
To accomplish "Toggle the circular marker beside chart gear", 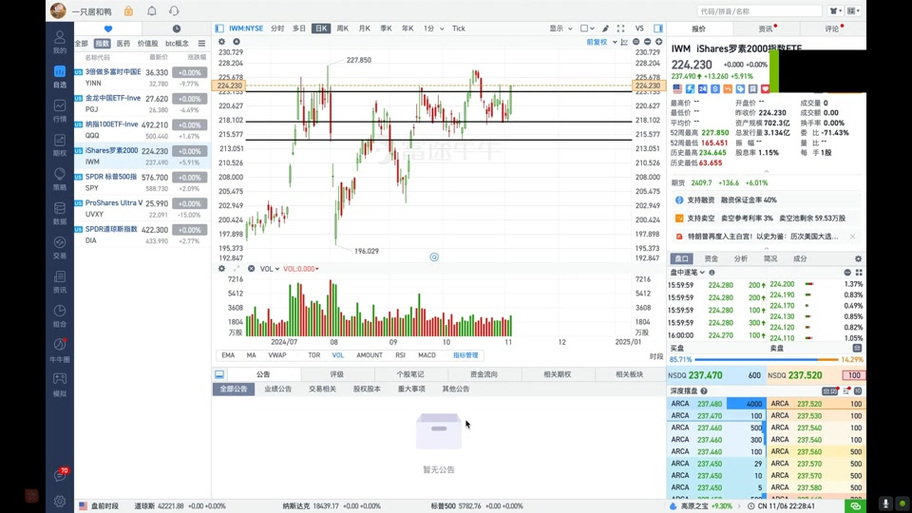I will [x=236, y=42].
